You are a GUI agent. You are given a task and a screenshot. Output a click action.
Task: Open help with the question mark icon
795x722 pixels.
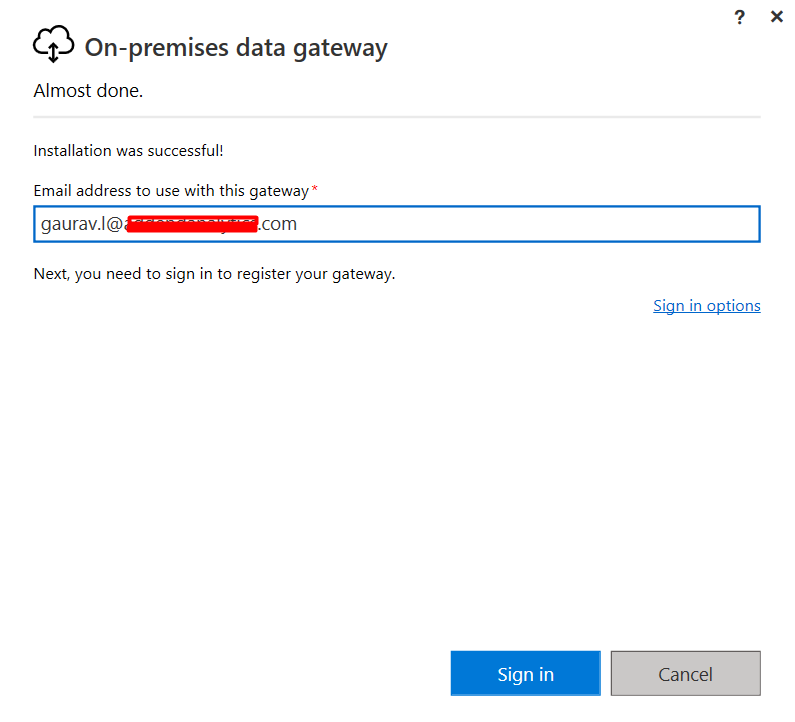click(739, 17)
